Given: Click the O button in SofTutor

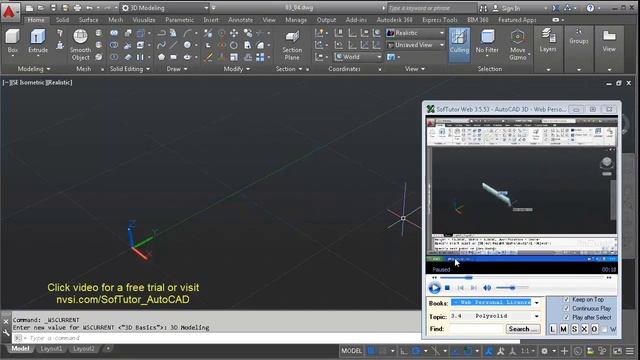Looking at the screenshot, I should tap(594, 329).
